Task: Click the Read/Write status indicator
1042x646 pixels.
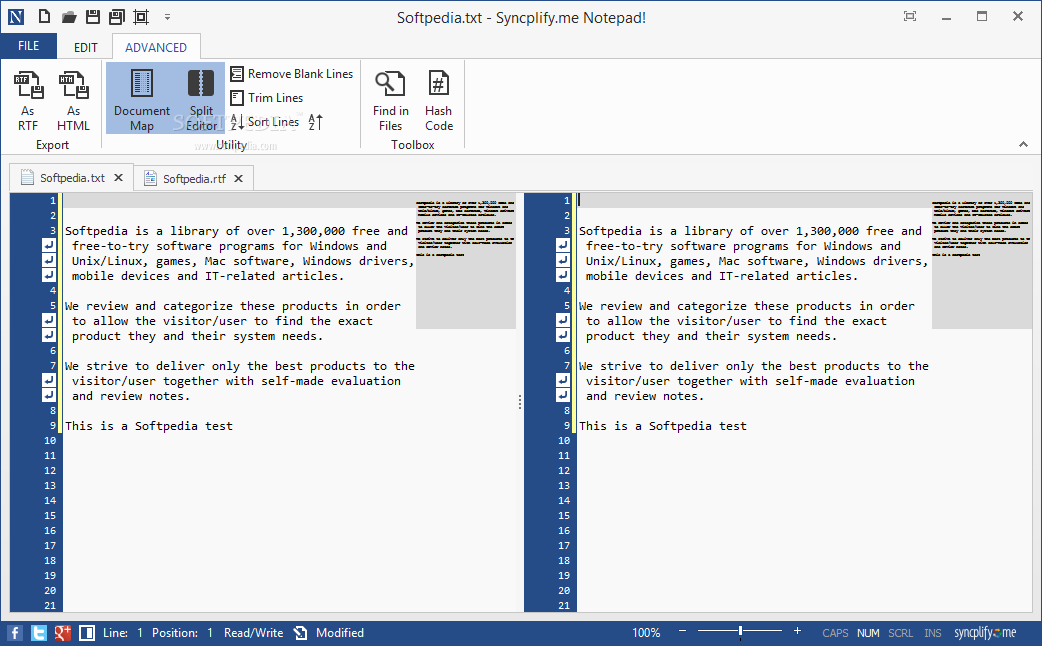Action: point(253,633)
